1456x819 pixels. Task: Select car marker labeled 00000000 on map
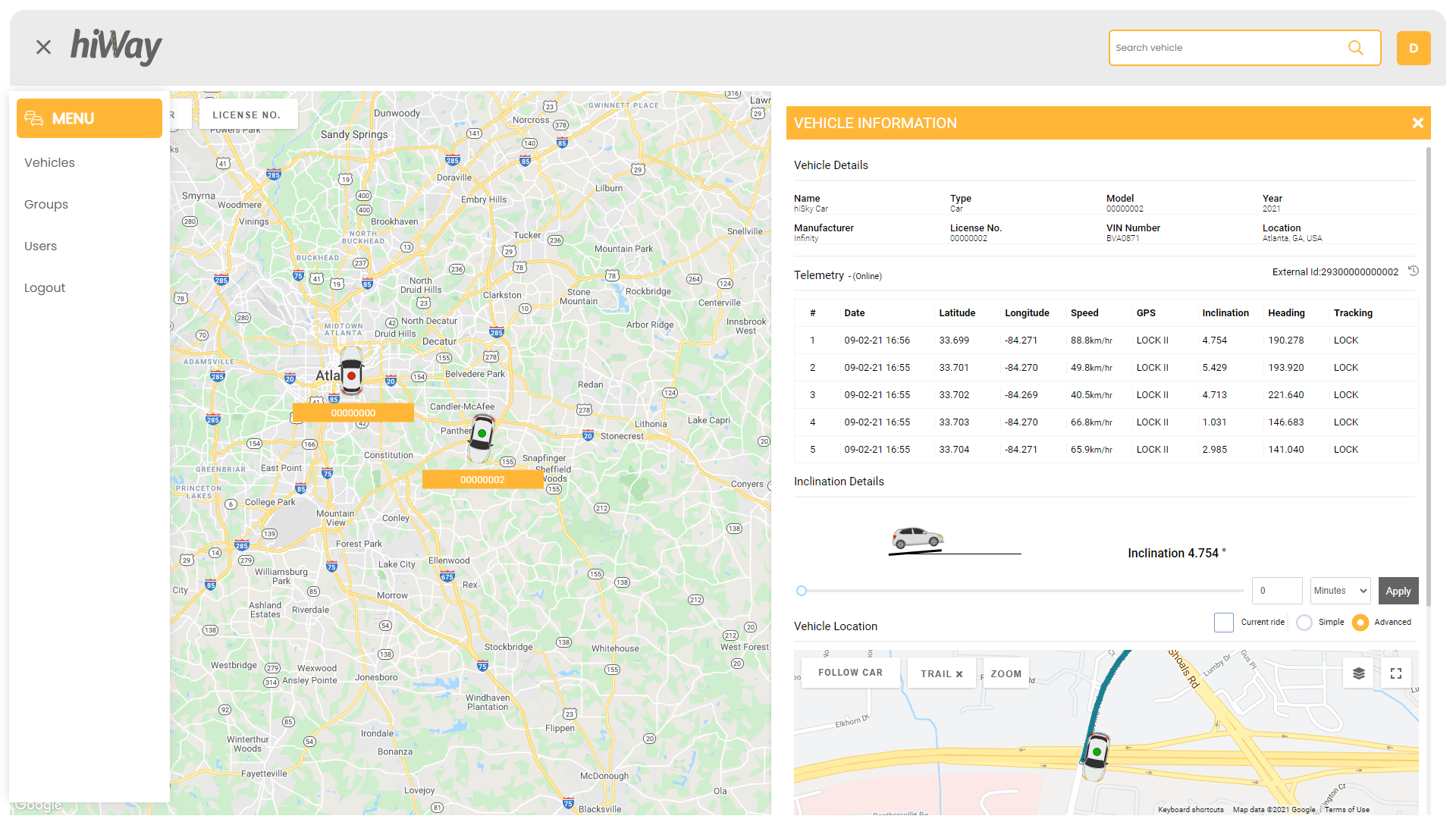[351, 371]
